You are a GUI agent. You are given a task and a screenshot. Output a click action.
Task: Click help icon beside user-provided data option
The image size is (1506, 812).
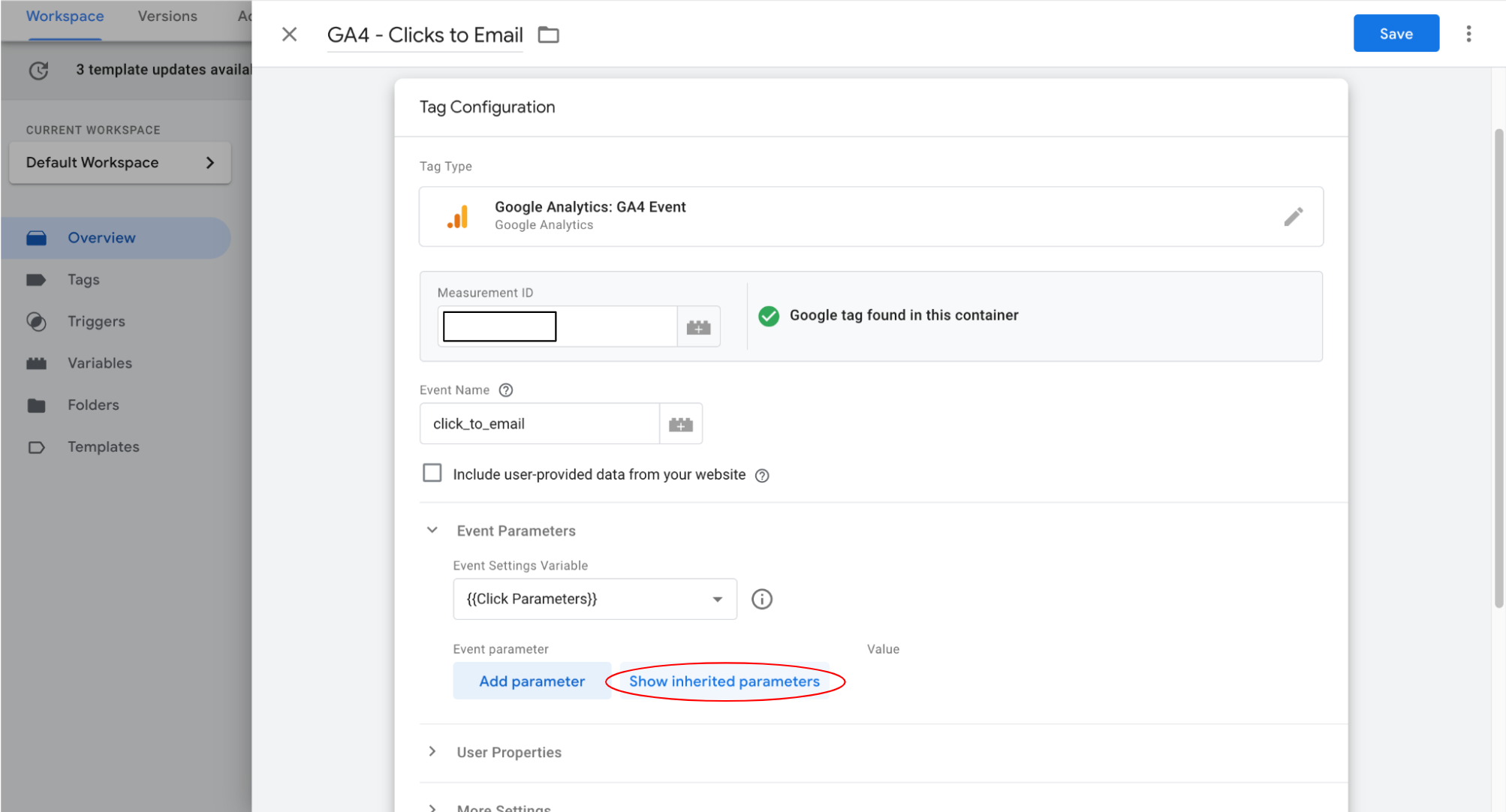tap(762, 476)
